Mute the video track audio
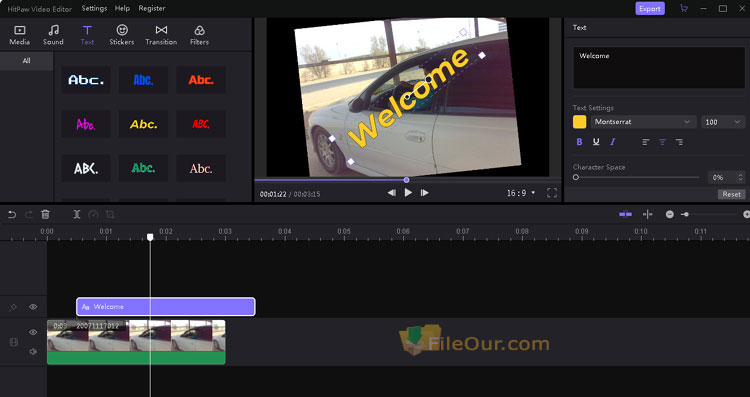The image size is (750, 397). [33, 352]
